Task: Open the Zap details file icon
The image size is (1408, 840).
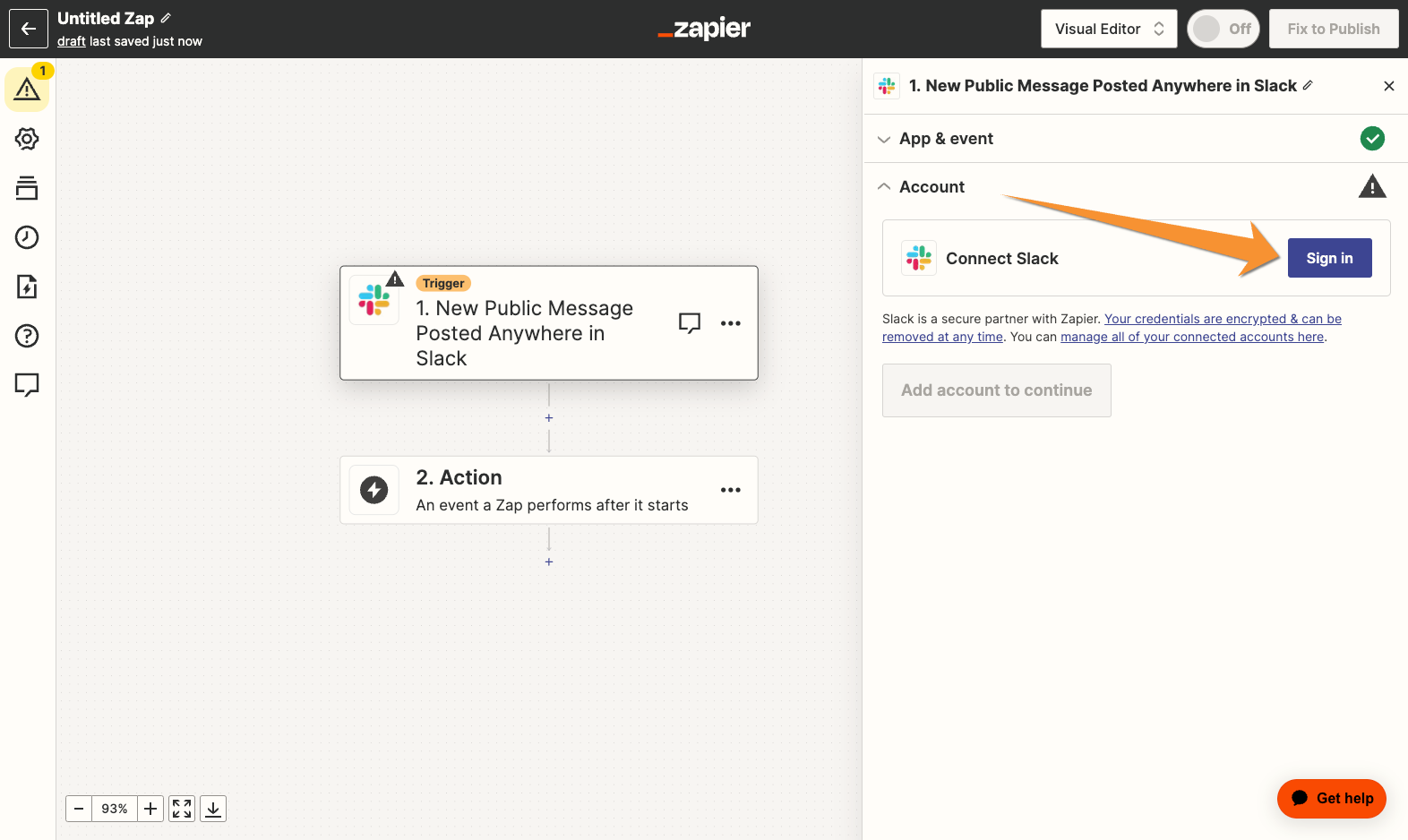Action: (27, 287)
